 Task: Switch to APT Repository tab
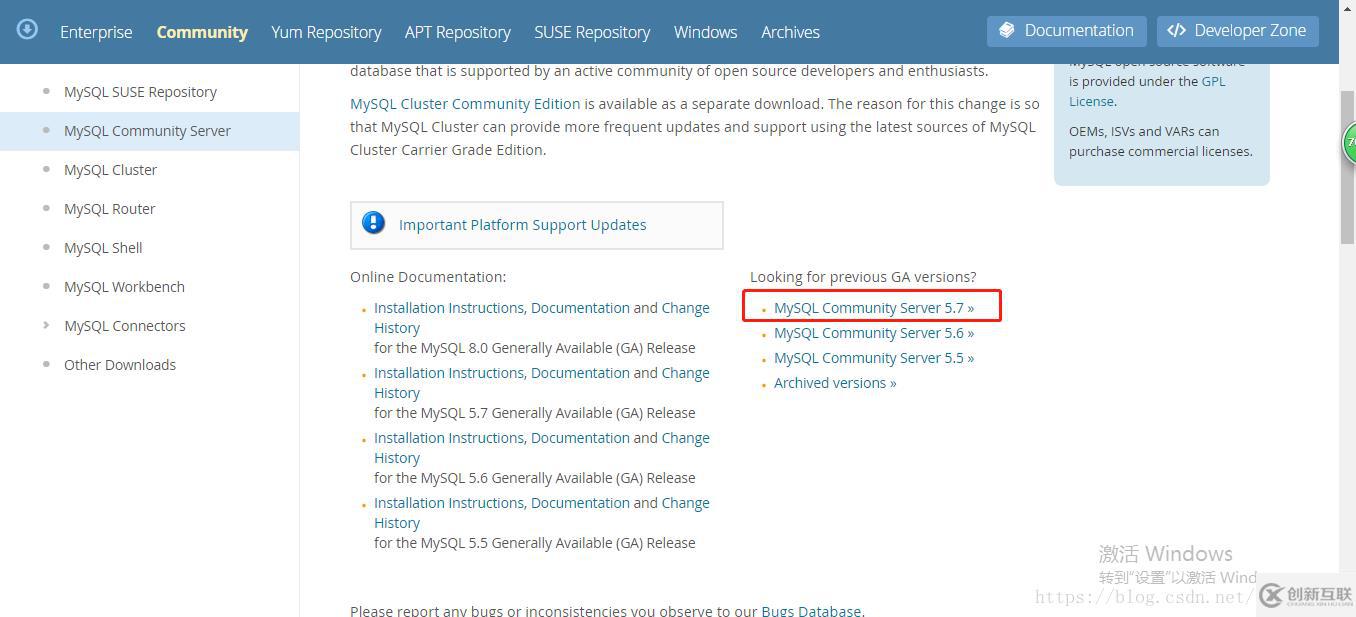pos(458,32)
